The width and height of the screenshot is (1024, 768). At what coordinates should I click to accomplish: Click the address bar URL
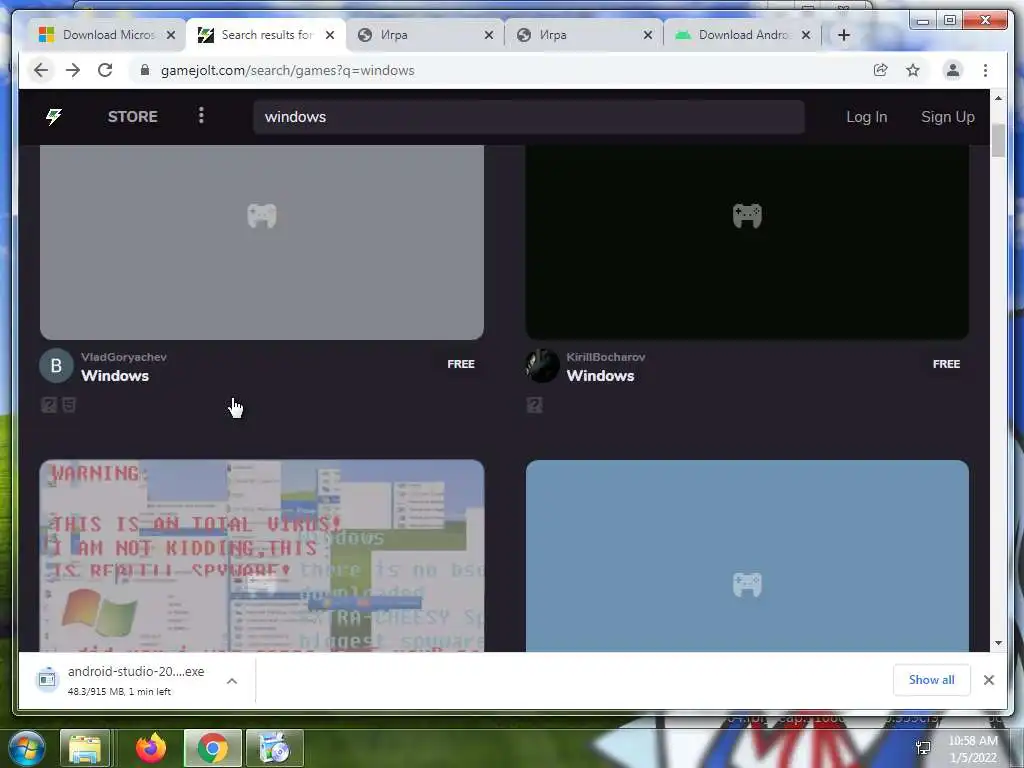pos(287,70)
